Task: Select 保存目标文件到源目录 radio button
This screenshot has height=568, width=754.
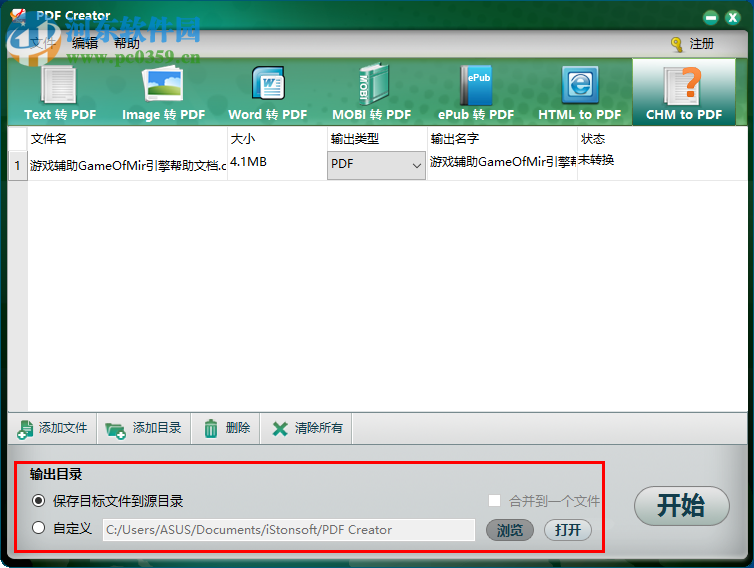Action: pyautogui.click(x=38, y=501)
